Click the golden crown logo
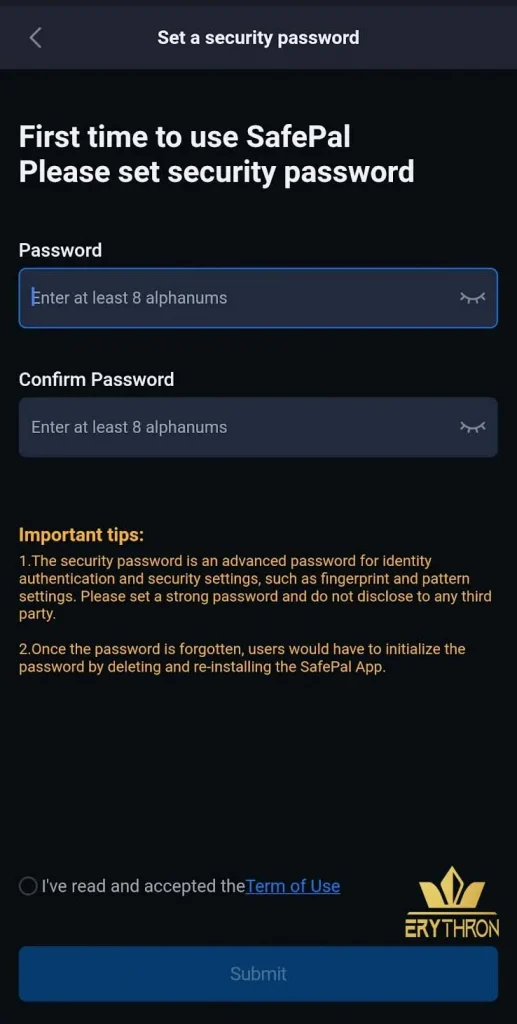This screenshot has width=517, height=1024. click(452, 888)
